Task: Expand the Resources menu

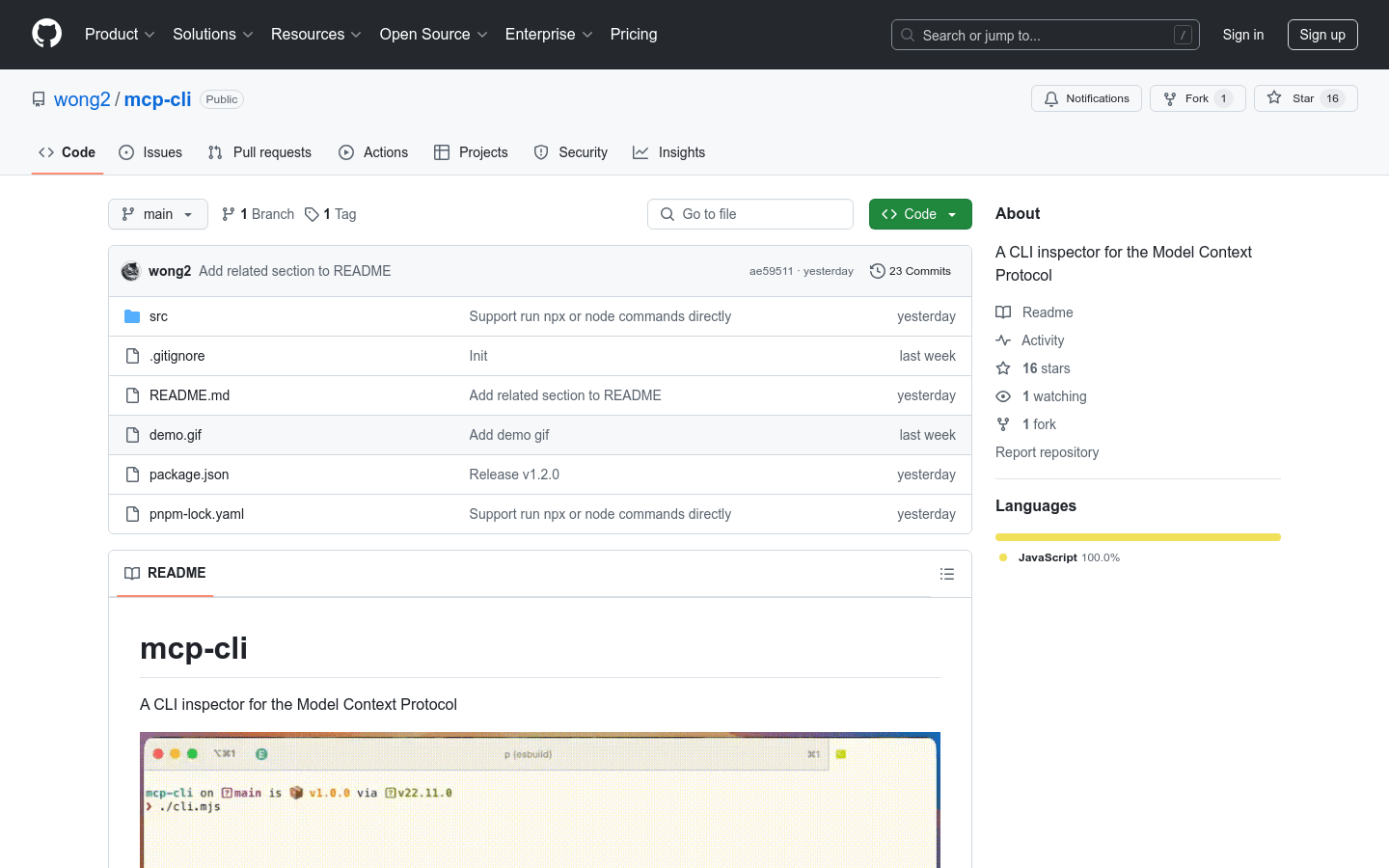Action: coord(316,34)
